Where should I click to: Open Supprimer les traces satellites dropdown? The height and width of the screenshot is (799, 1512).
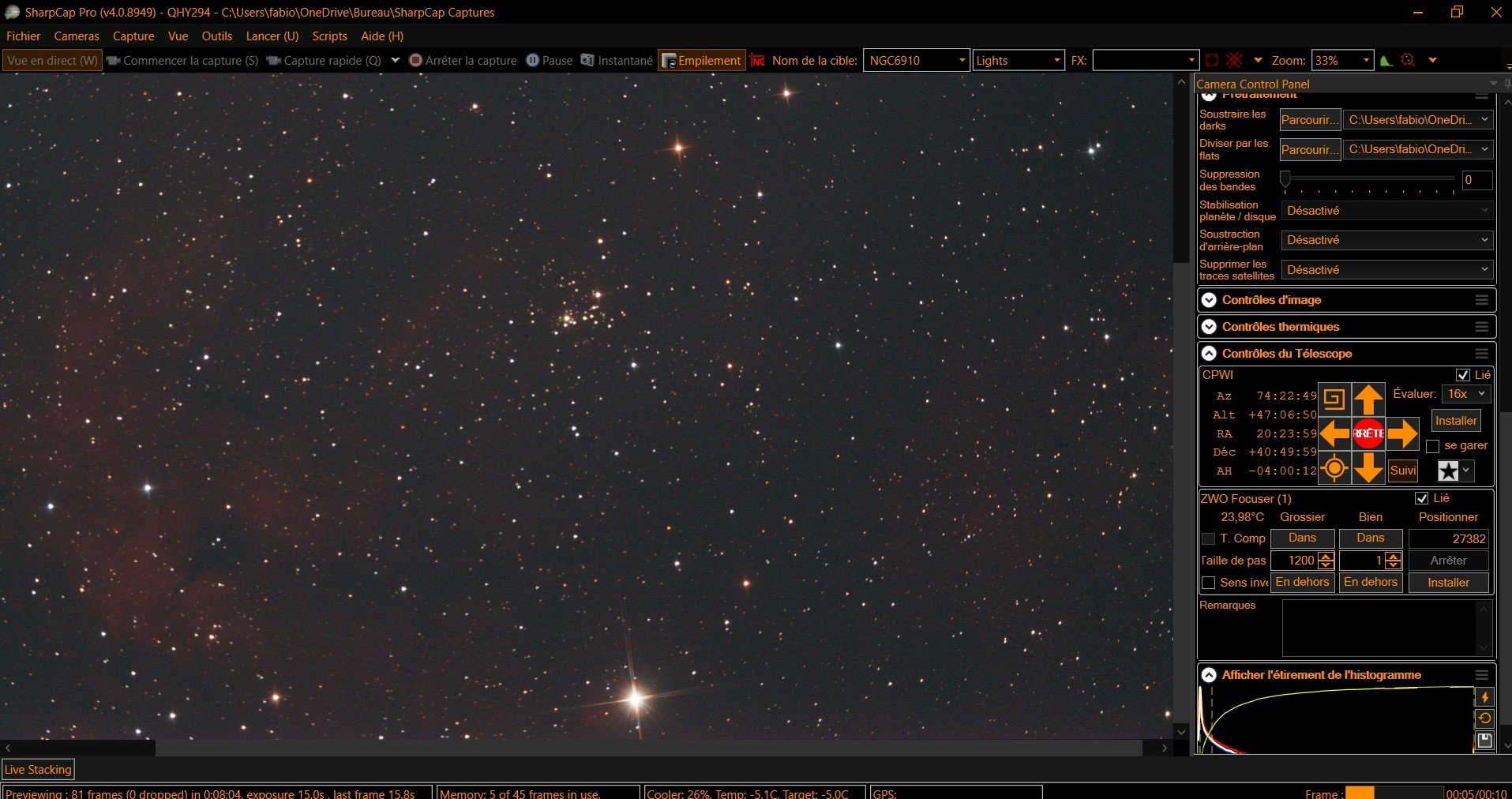(1387, 270)
